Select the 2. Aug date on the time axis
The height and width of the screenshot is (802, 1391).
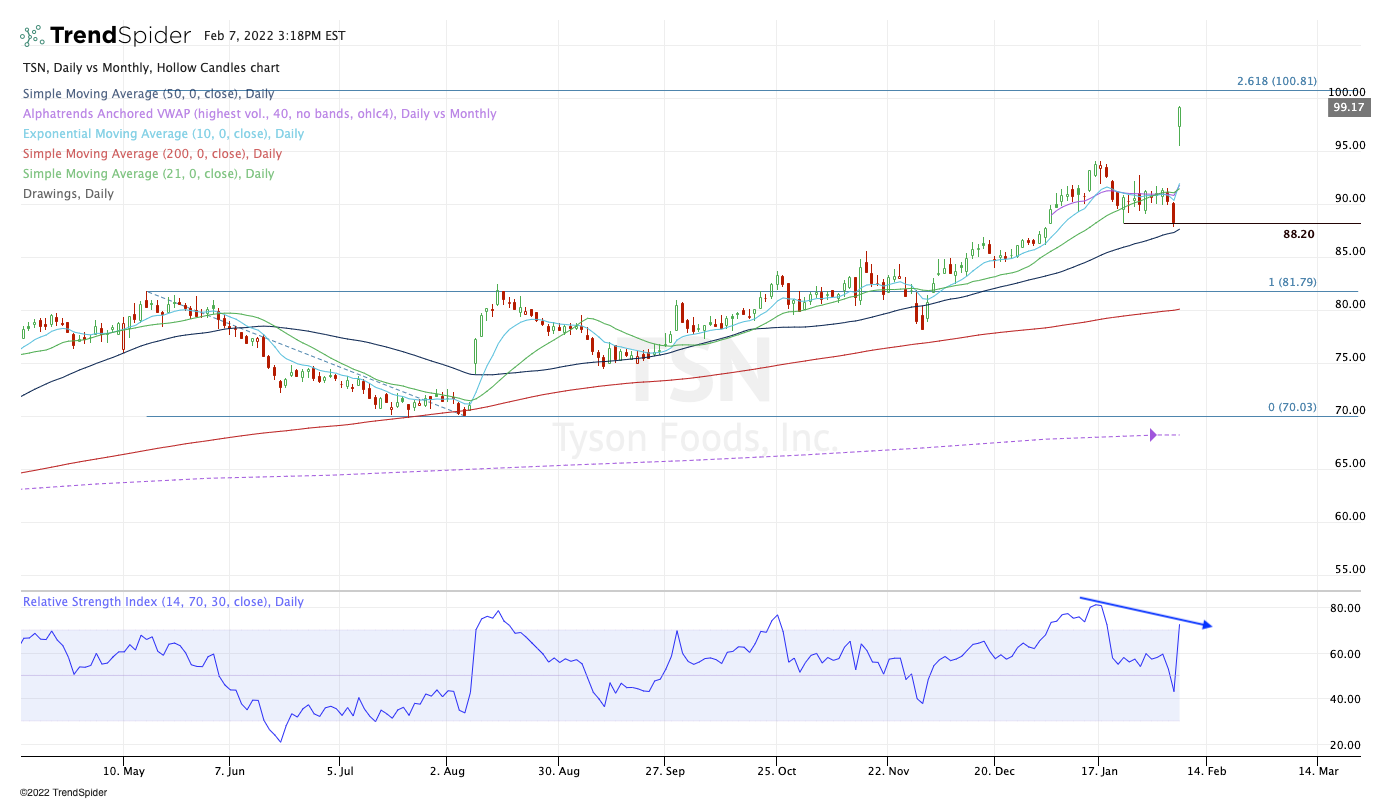pyautogui.click(x=446, y=771)
